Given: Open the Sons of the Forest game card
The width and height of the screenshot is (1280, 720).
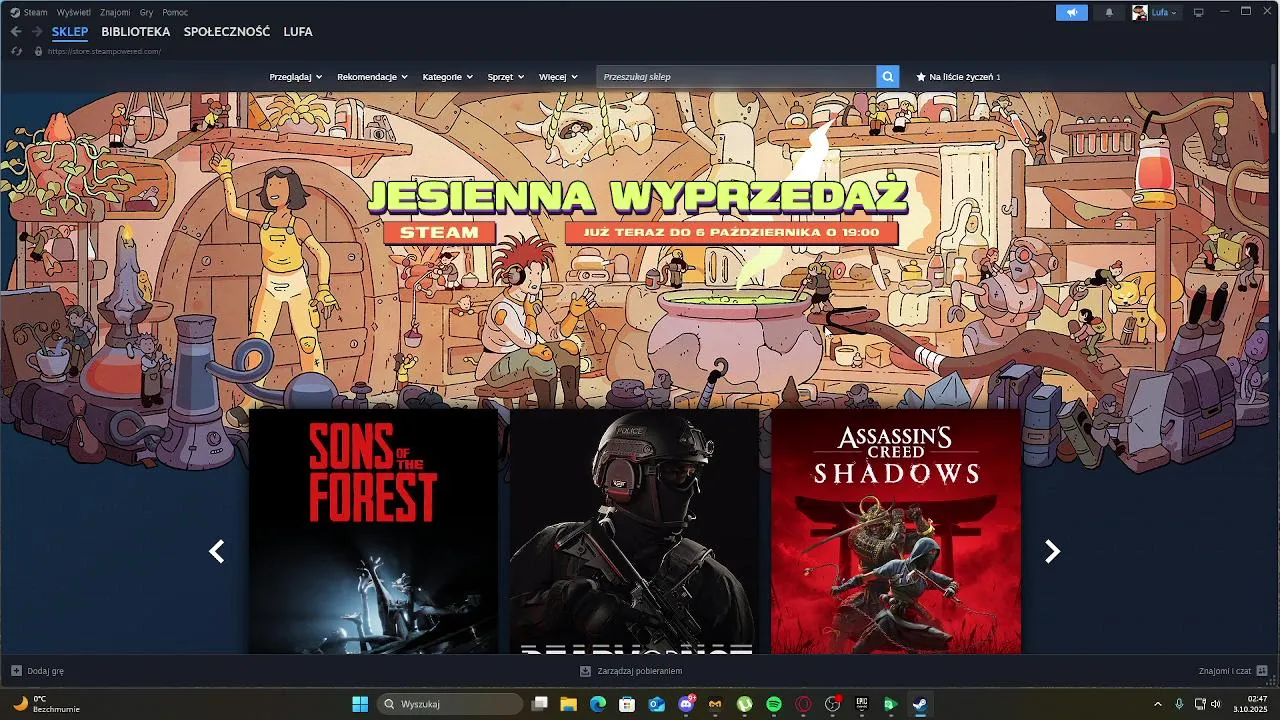Looking at the screenshot, I should (373, 531).
